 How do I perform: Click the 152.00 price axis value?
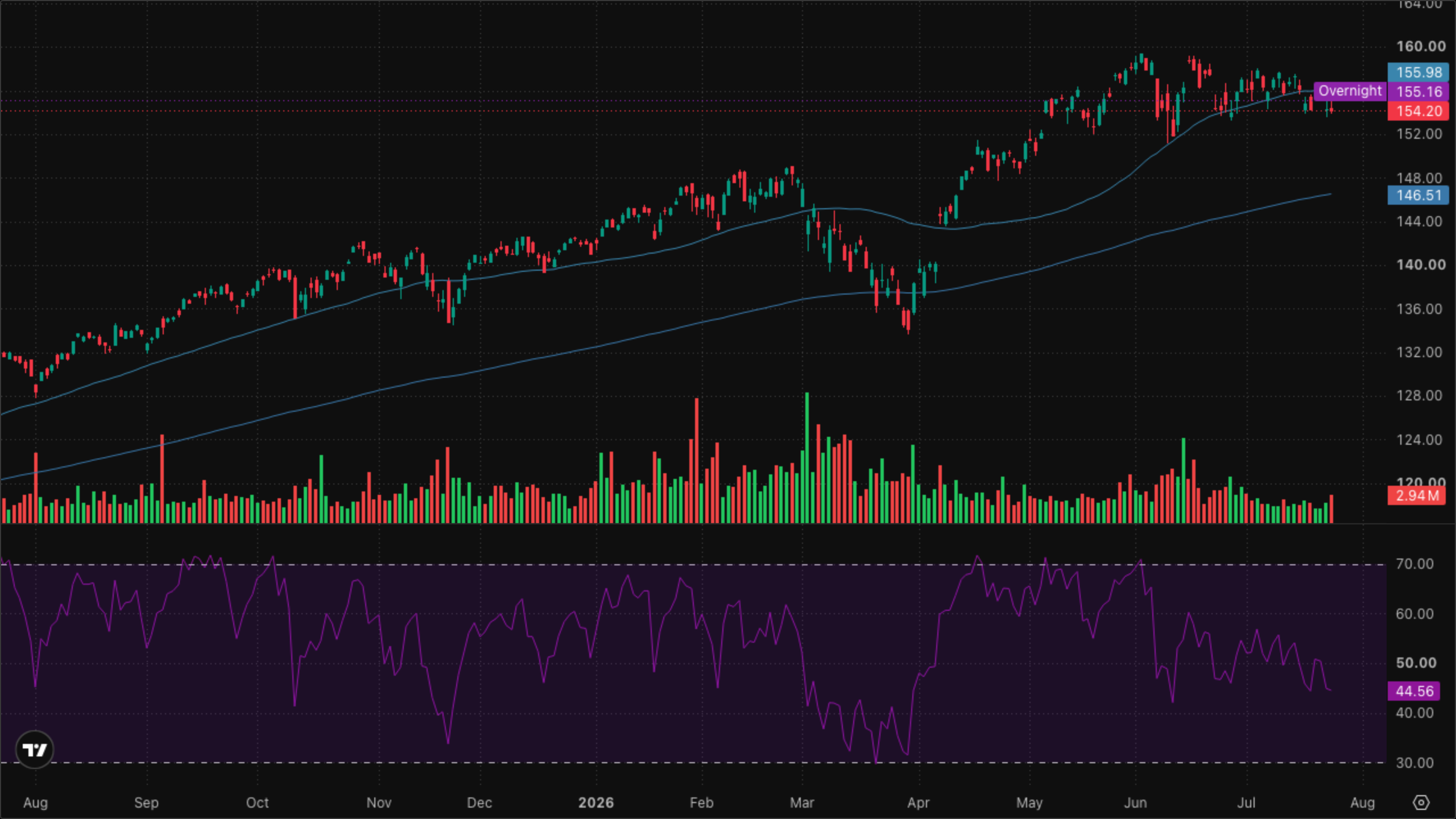1420,134
